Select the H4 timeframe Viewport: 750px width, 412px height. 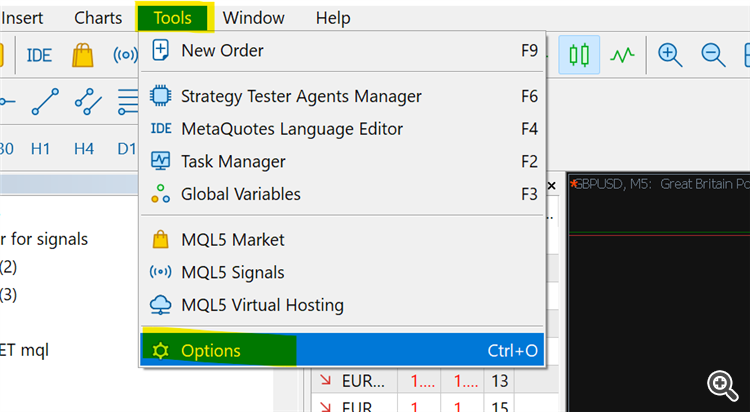pyautogui.click(x=84, y=148)
